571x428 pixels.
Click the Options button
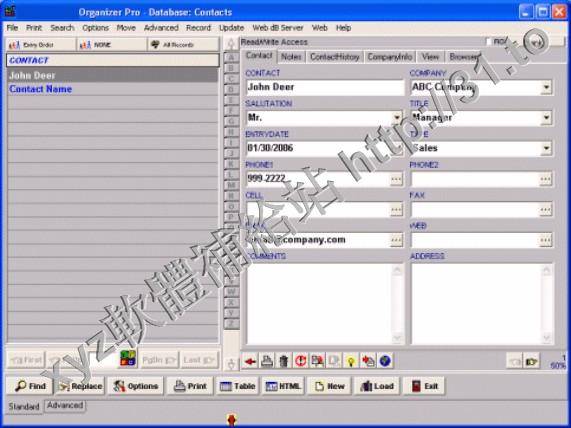135,386
